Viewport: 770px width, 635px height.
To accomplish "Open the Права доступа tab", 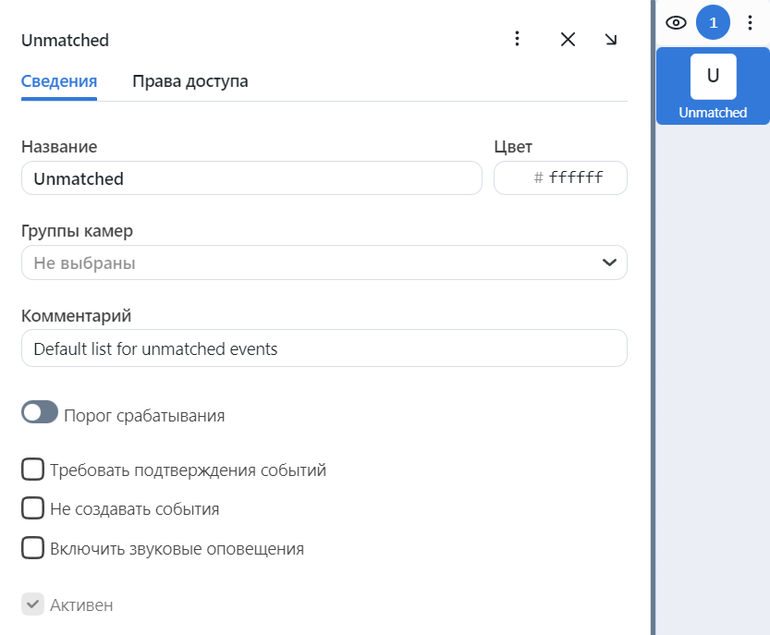I will coord(190,81).
